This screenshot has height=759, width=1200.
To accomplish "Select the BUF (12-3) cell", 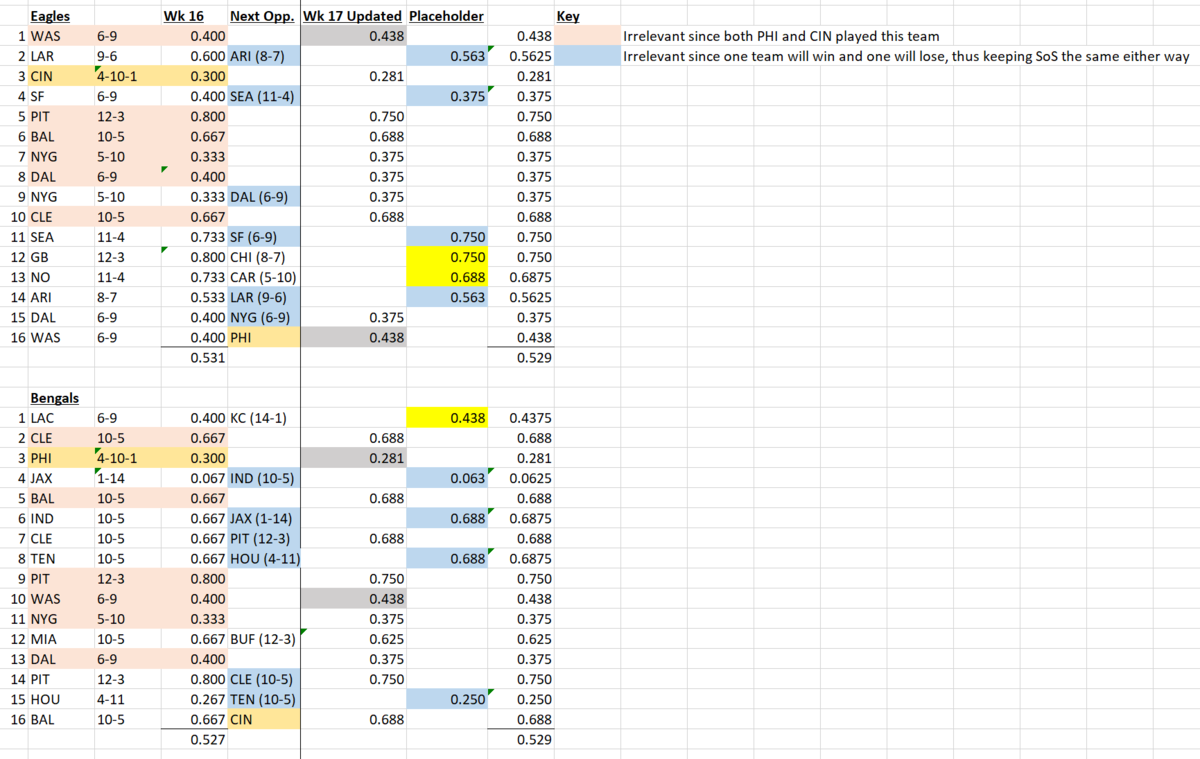I will tap(264, 639).
